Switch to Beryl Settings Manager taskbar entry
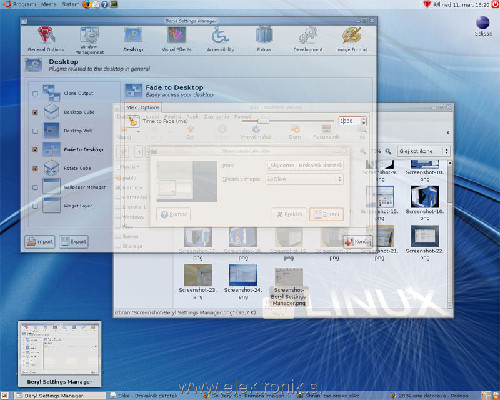 tap(59, 396)
